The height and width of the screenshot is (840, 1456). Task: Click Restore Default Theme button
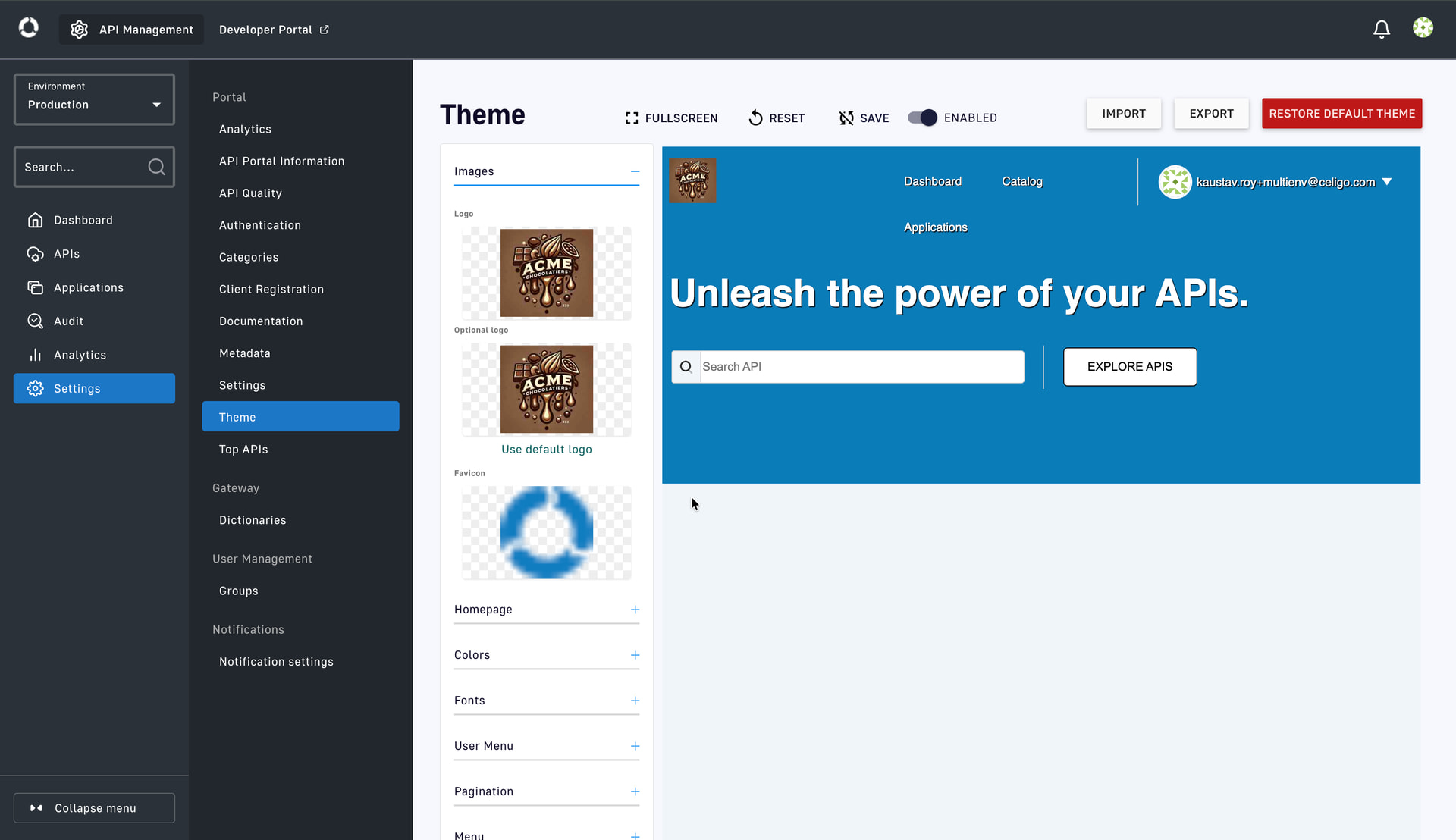pos(1341,114)
